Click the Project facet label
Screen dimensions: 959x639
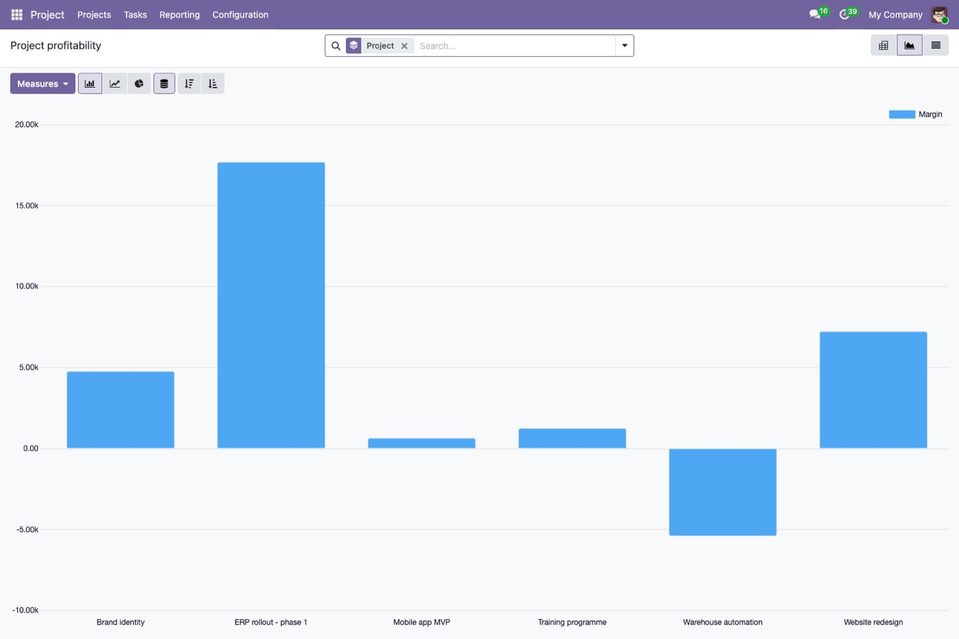(380, 46)
